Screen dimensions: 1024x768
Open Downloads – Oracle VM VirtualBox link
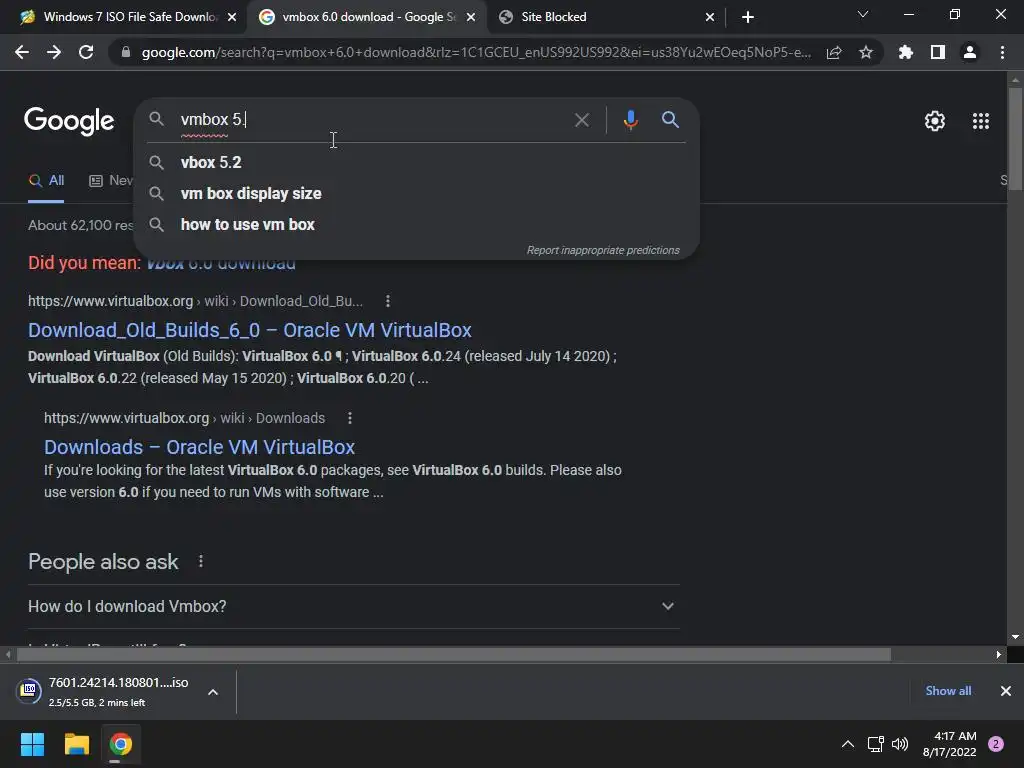coord(199,447)
